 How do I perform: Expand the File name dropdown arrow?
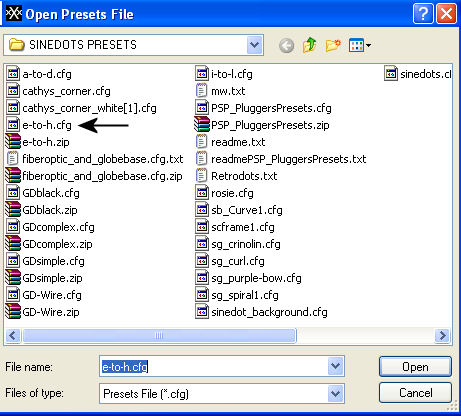[335, 366]
